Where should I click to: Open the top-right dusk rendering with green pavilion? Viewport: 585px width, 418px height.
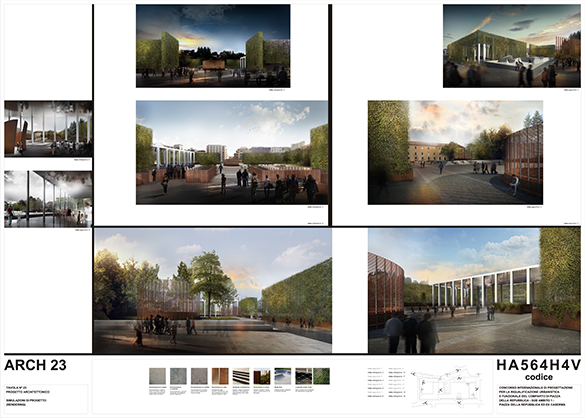[x=512, y=46]
